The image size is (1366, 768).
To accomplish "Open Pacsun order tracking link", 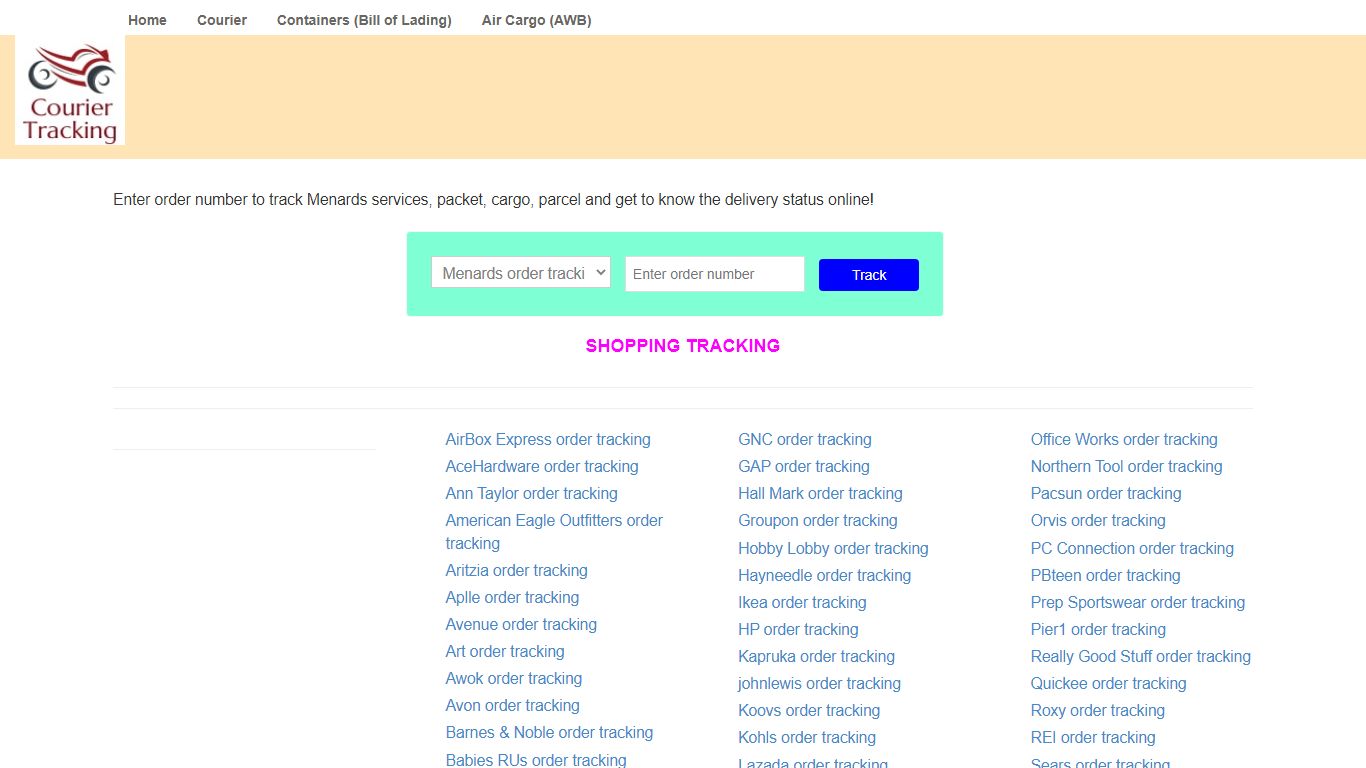I will [1106, 493].
